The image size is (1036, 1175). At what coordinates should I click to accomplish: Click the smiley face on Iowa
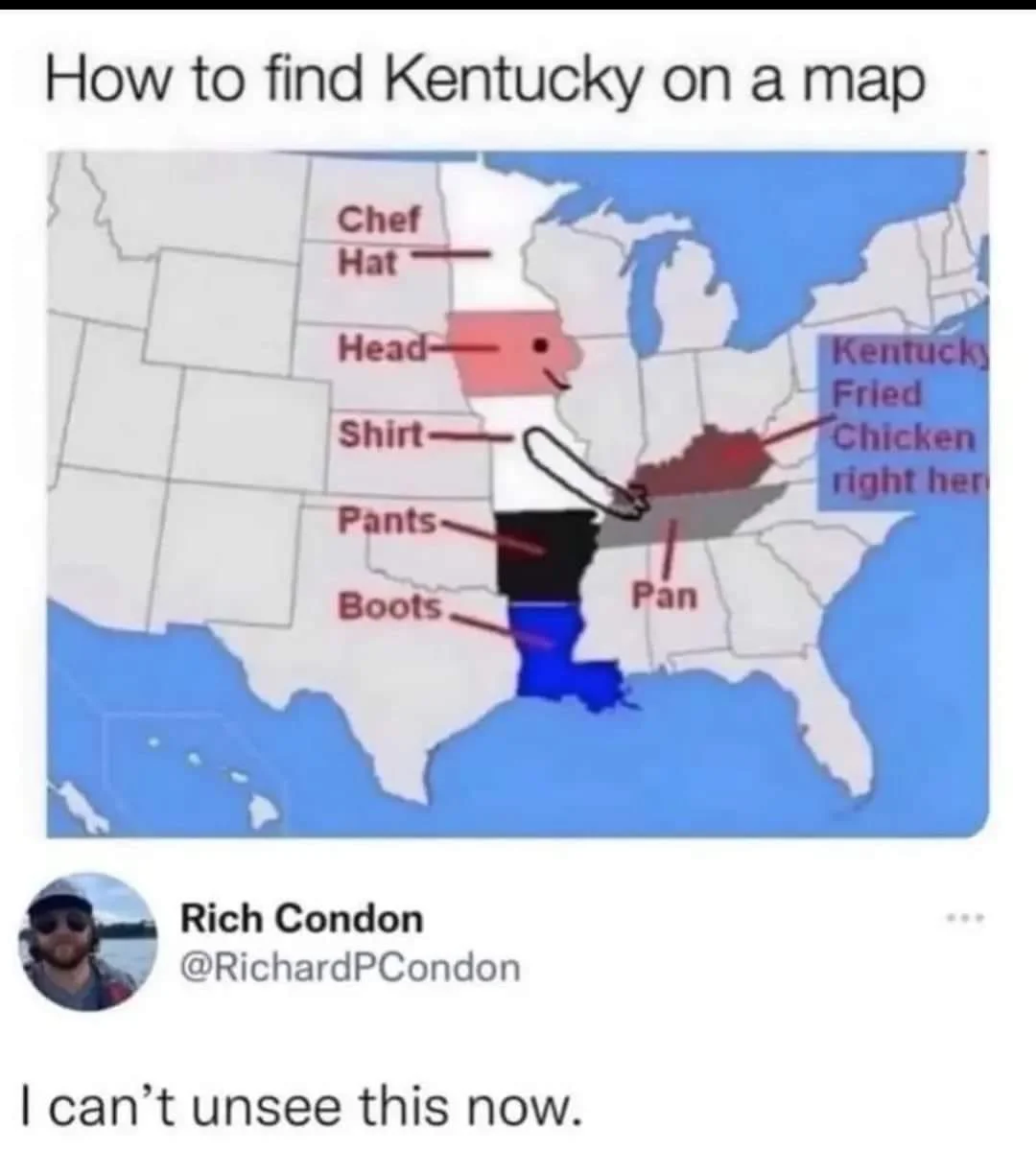pos(550,361)
